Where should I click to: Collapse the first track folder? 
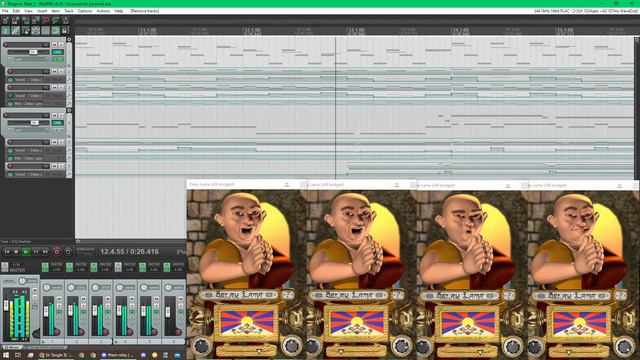point(69,40)
